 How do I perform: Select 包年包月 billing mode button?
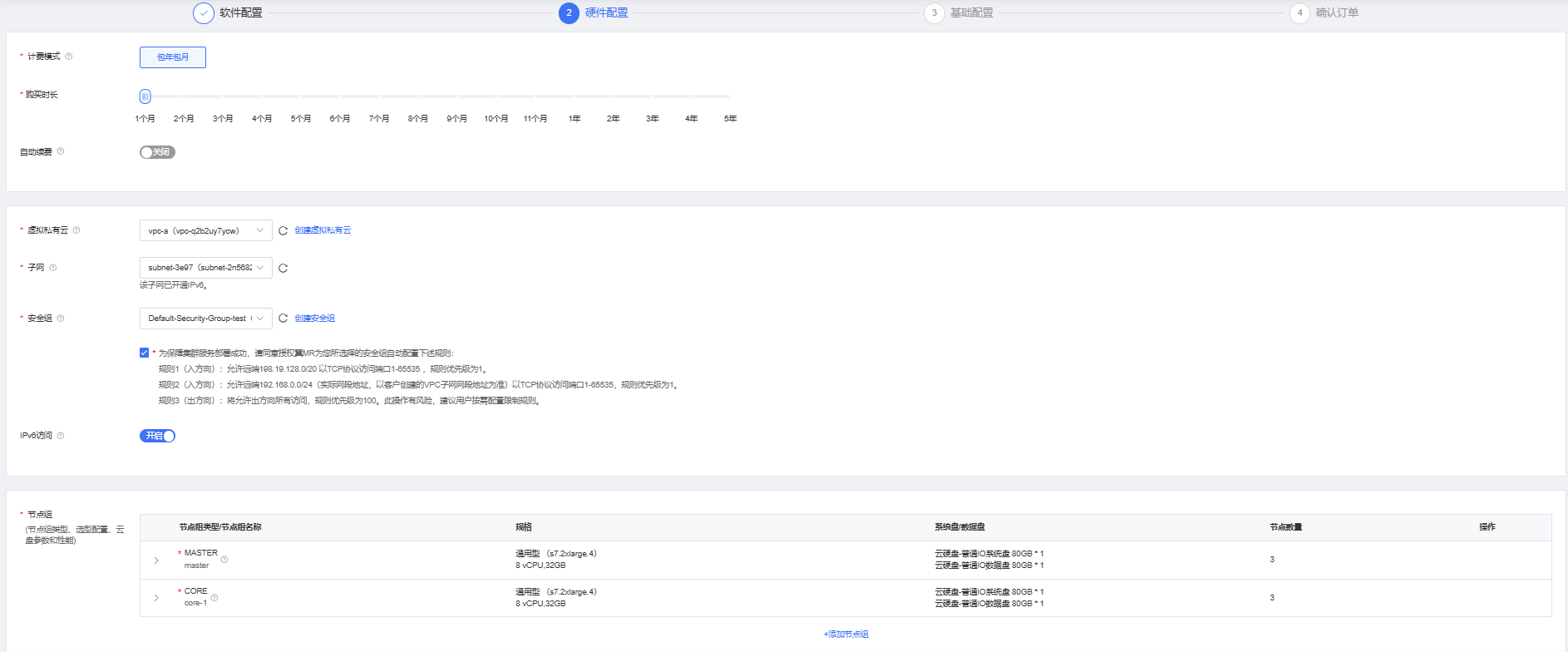click(x=173, y=57)
